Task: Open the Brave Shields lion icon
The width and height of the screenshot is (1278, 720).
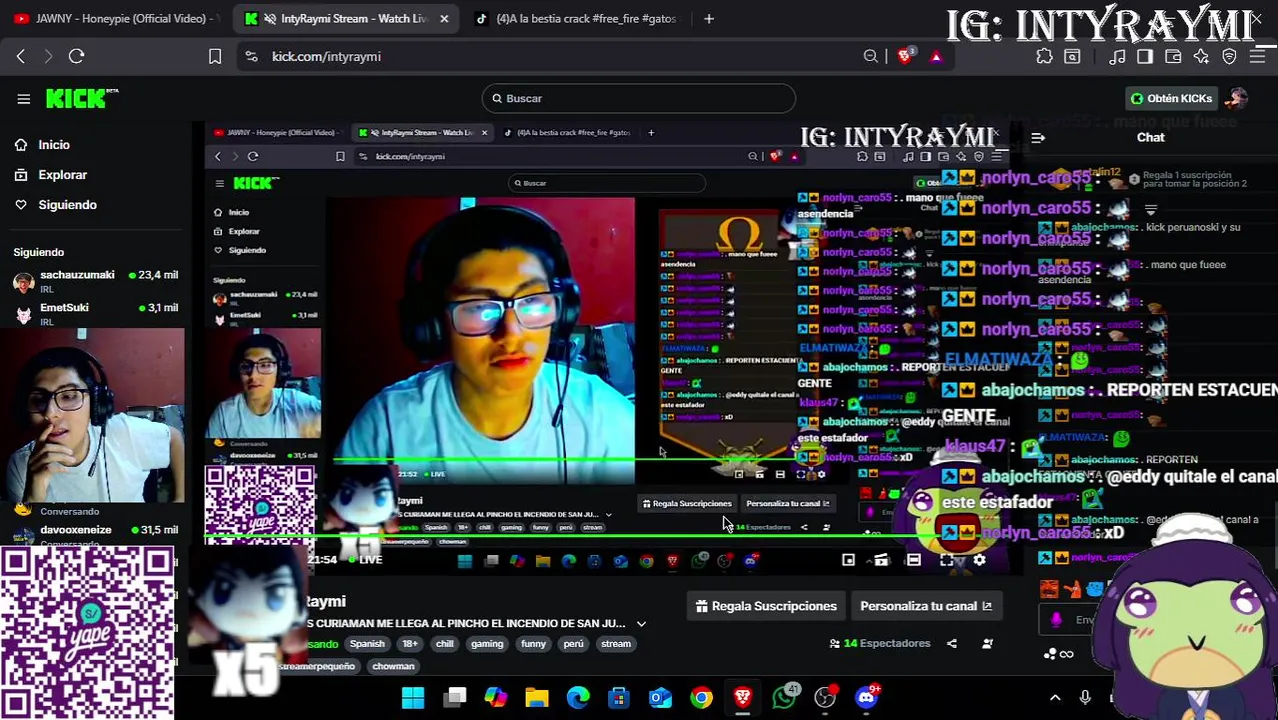Action: pyautogui.click(x=905, y=57)
